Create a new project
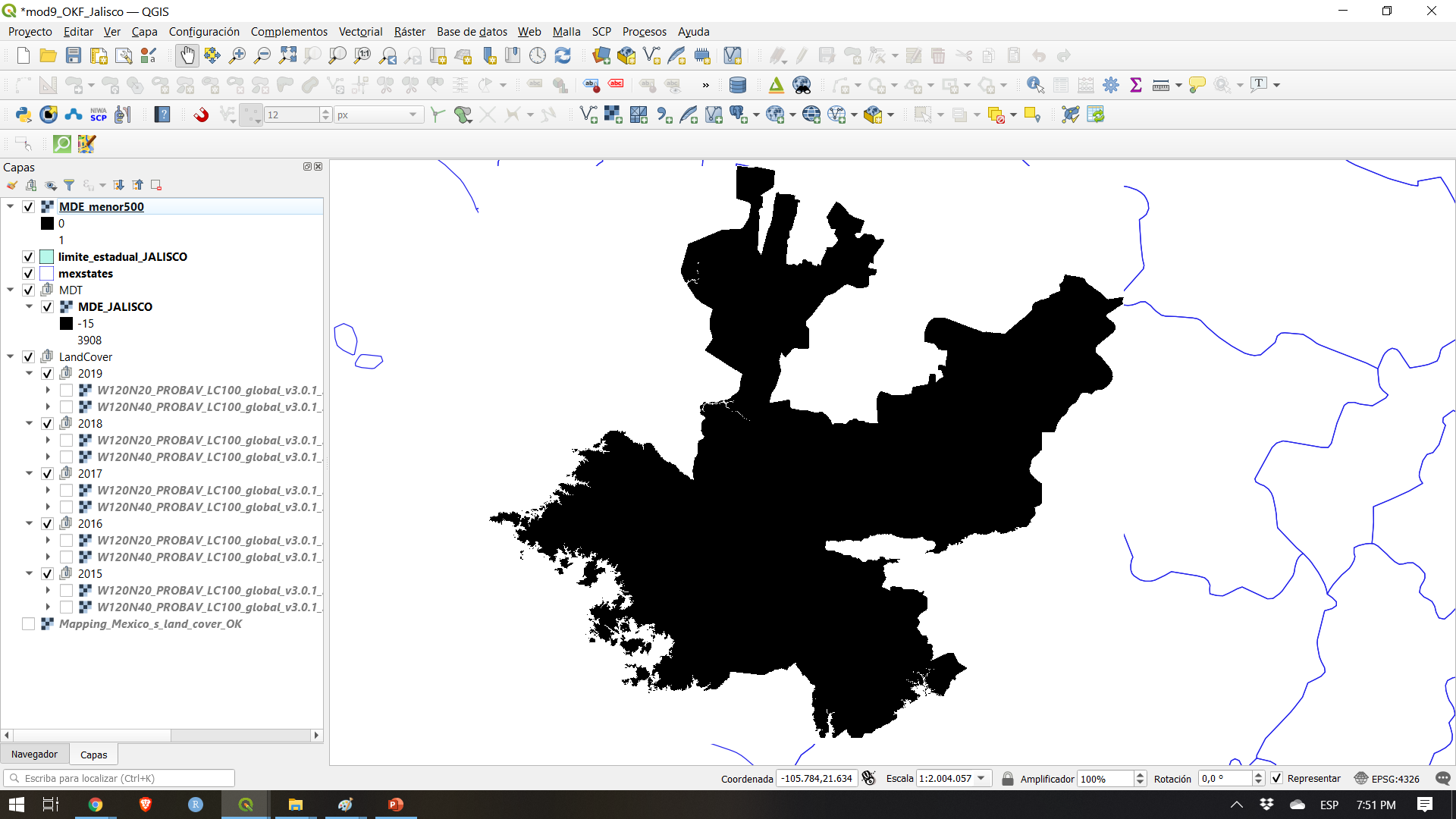The height and width of the screenshot is (819, 1456). pyautogui.click(x=23, y=55)
